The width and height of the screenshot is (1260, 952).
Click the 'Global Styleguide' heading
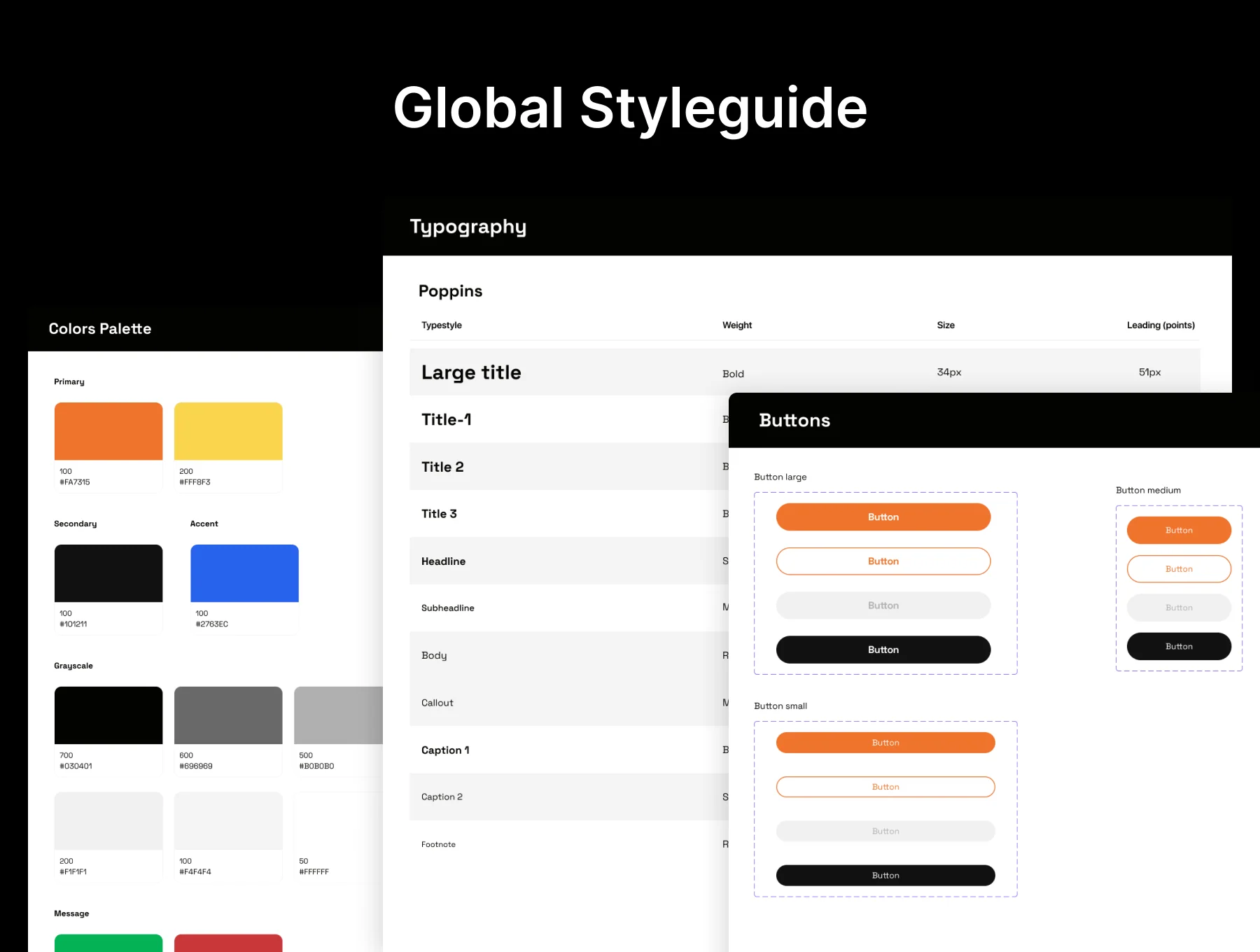click(630, 108)
